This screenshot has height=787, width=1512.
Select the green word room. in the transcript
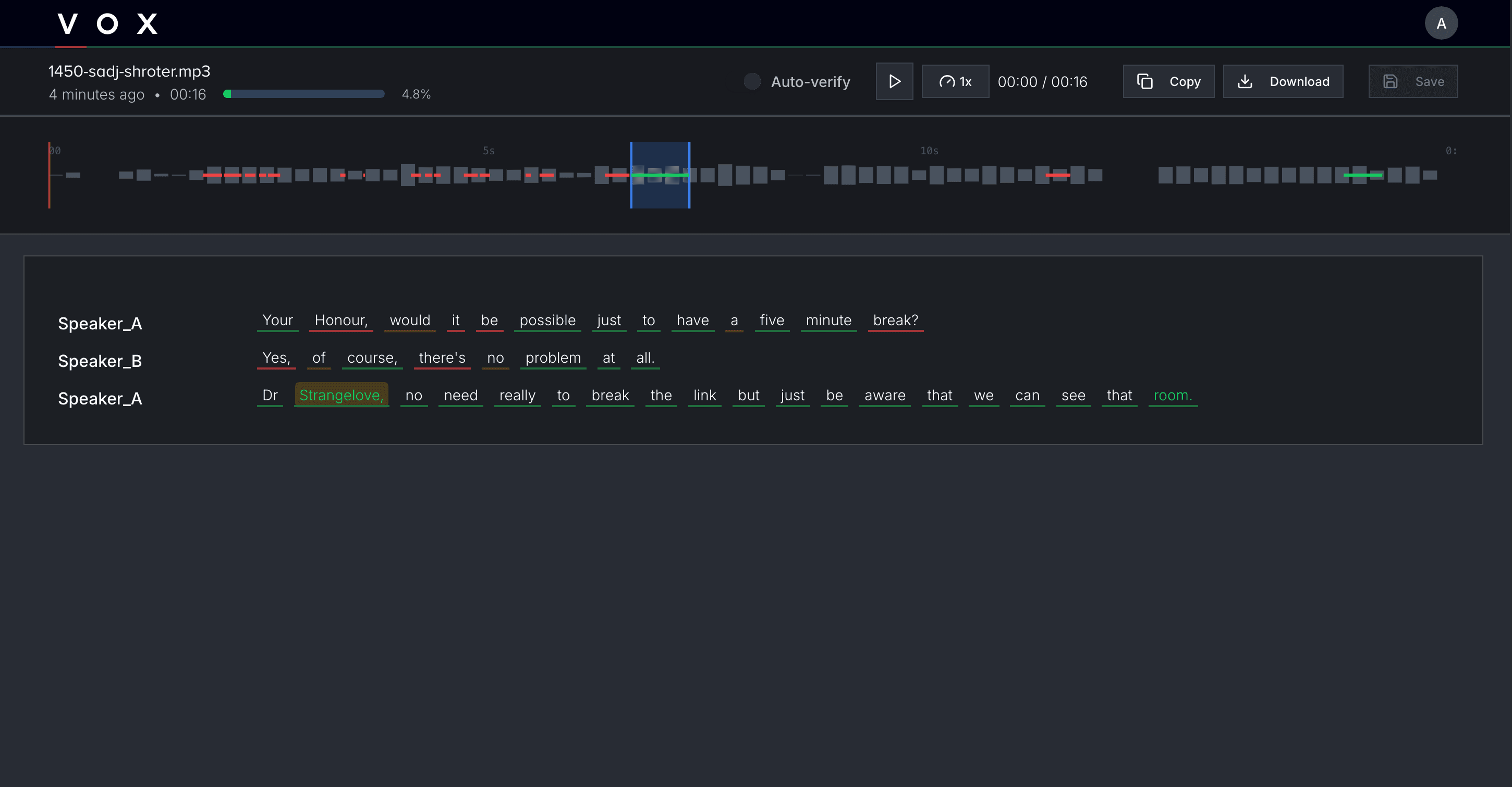1172,395
